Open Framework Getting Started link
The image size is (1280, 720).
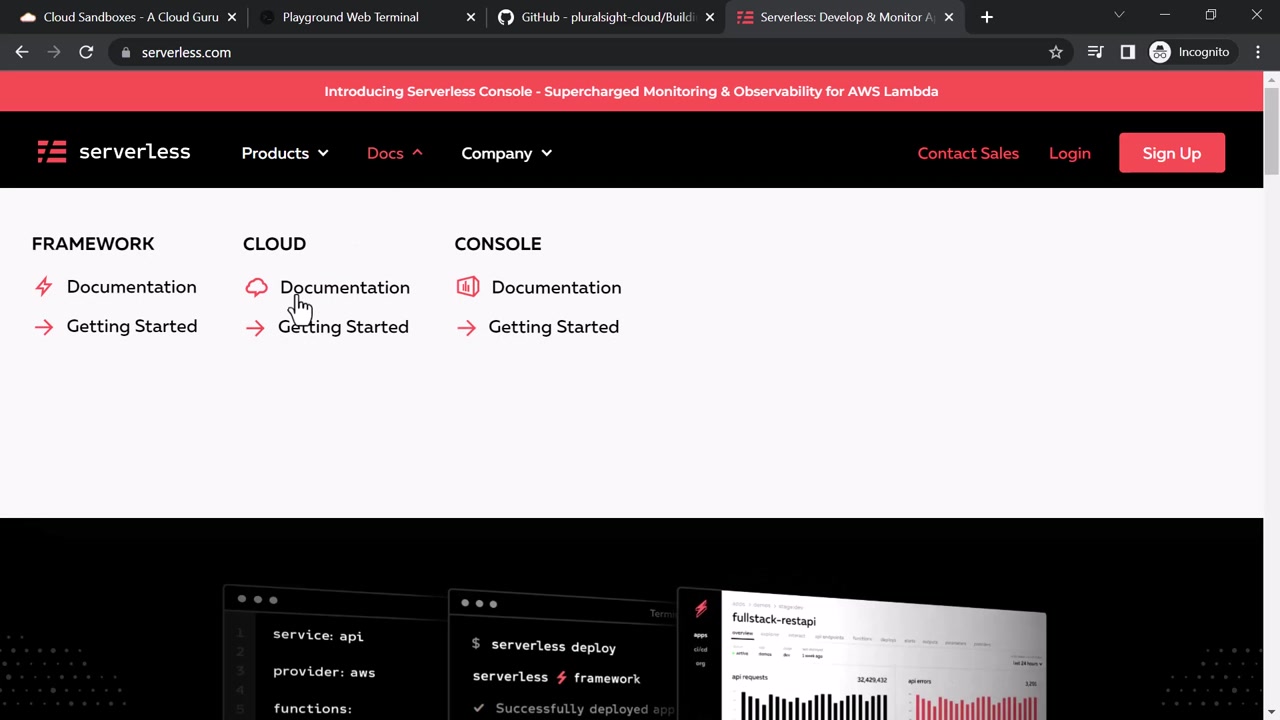(131, 326)
